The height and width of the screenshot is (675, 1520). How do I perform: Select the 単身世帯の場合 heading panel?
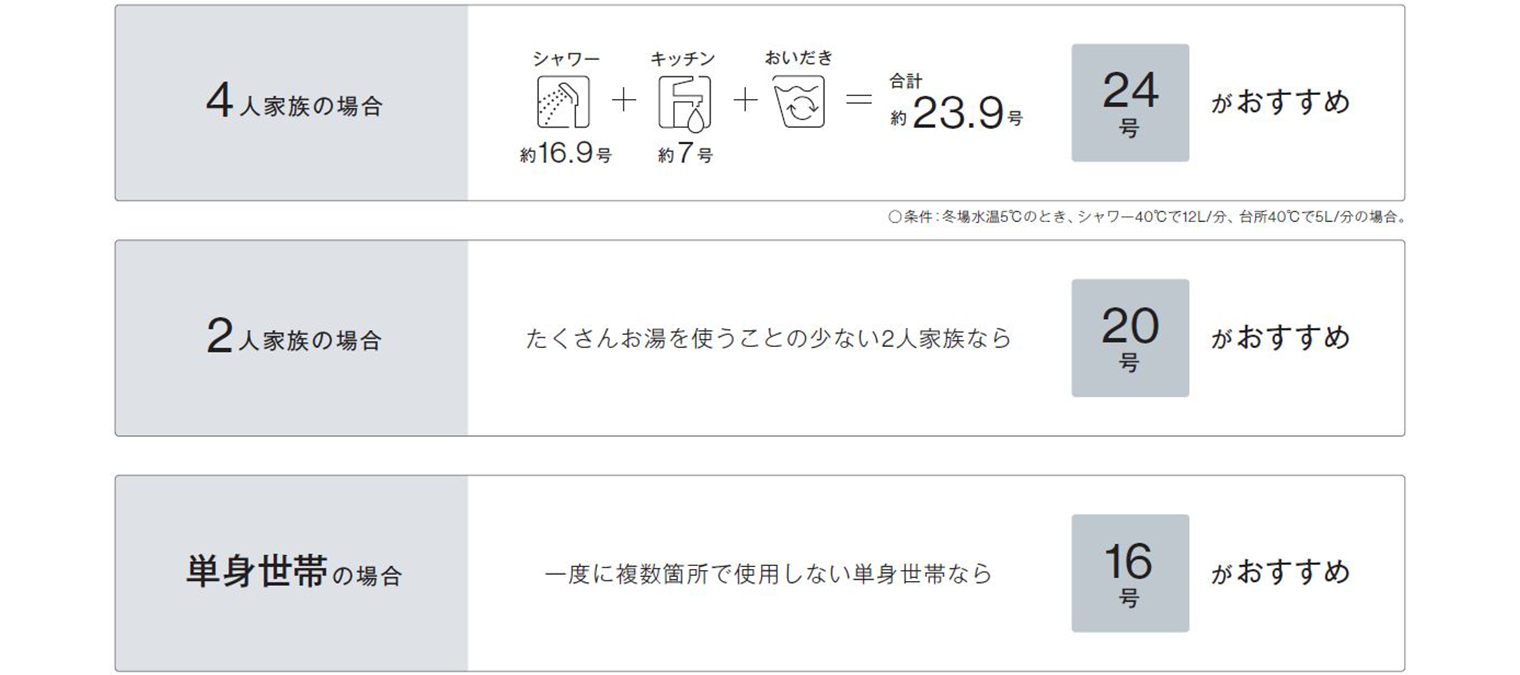click(292, 574)
